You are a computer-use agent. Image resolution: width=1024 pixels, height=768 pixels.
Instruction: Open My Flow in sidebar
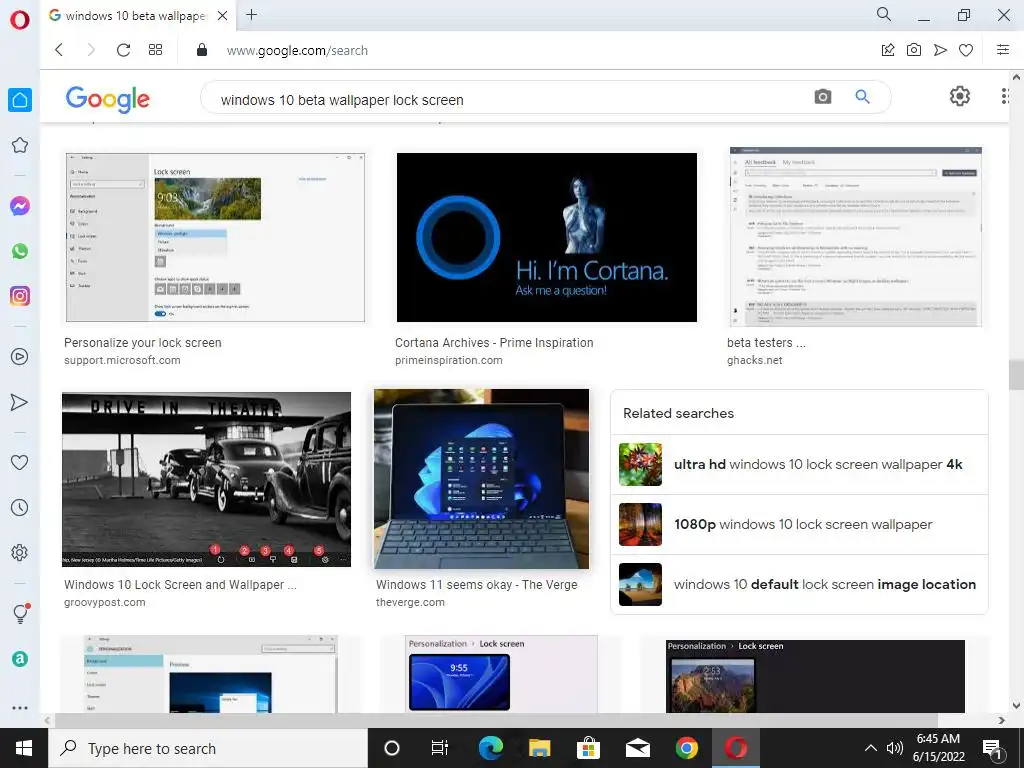[20, 402]
